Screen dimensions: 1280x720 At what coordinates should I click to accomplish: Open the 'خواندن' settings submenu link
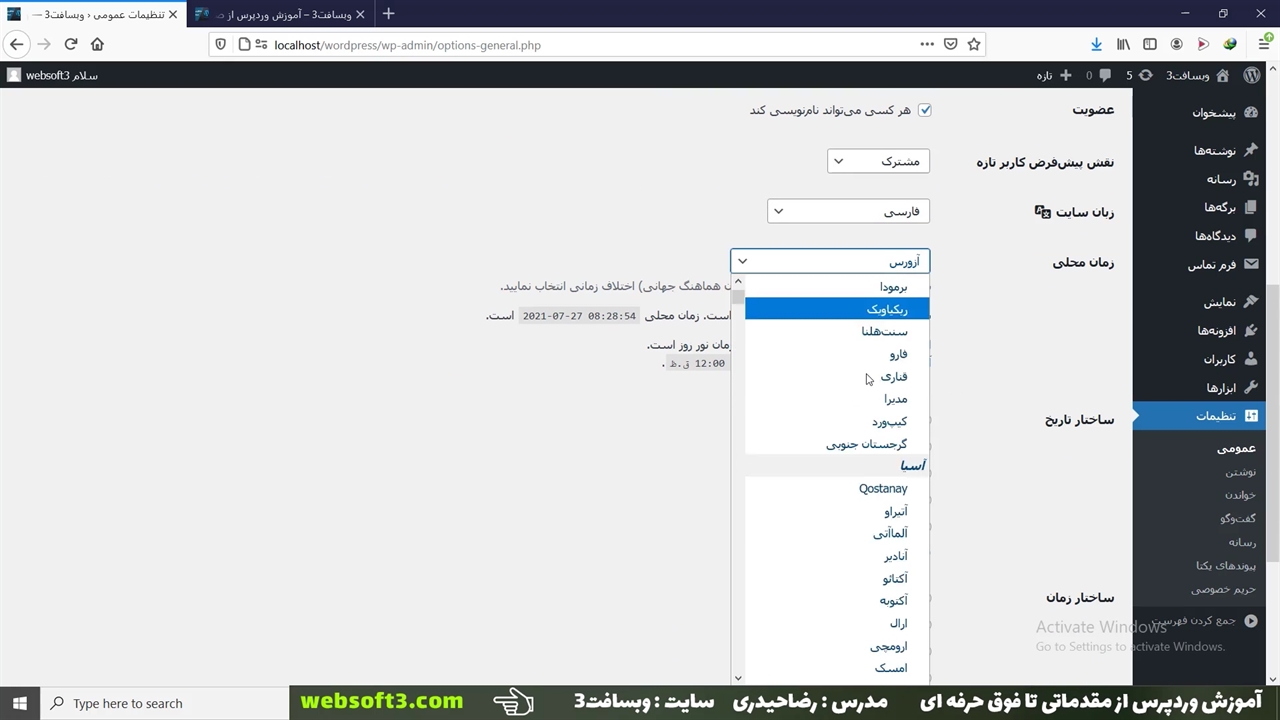coord(1239,495)
